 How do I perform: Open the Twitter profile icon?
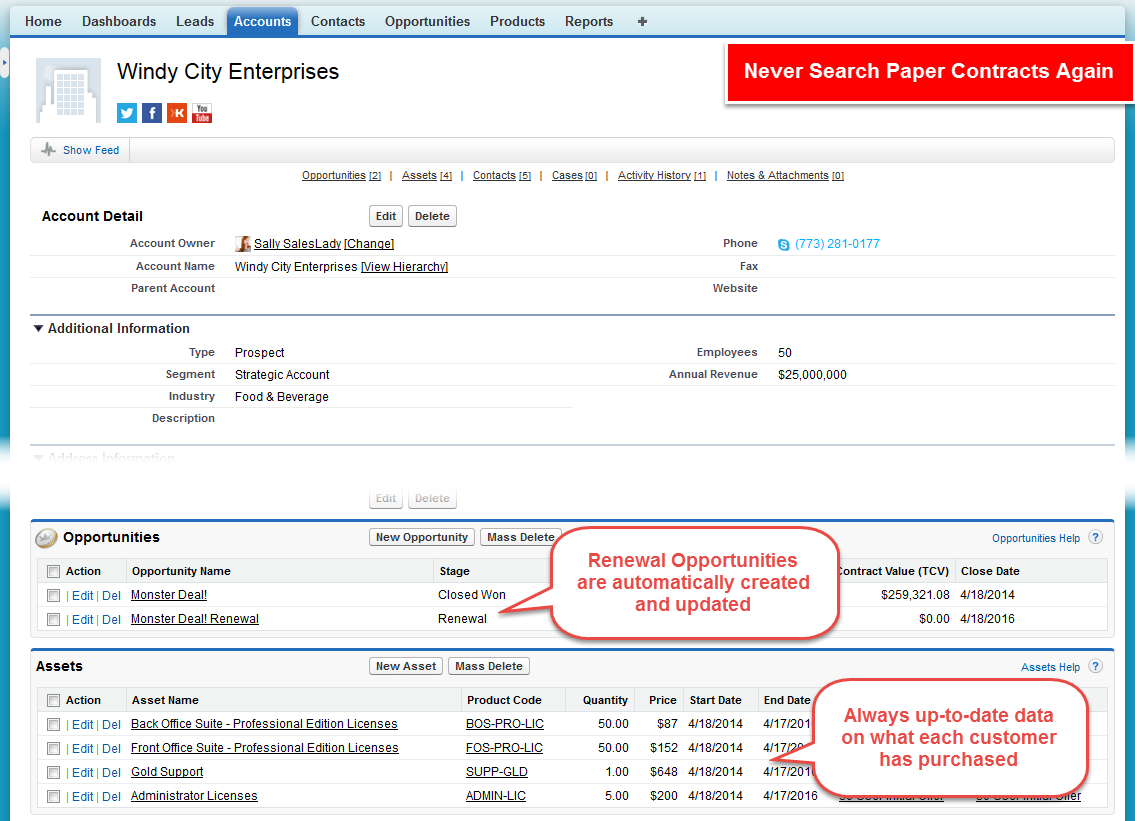(x=126, y=113)
